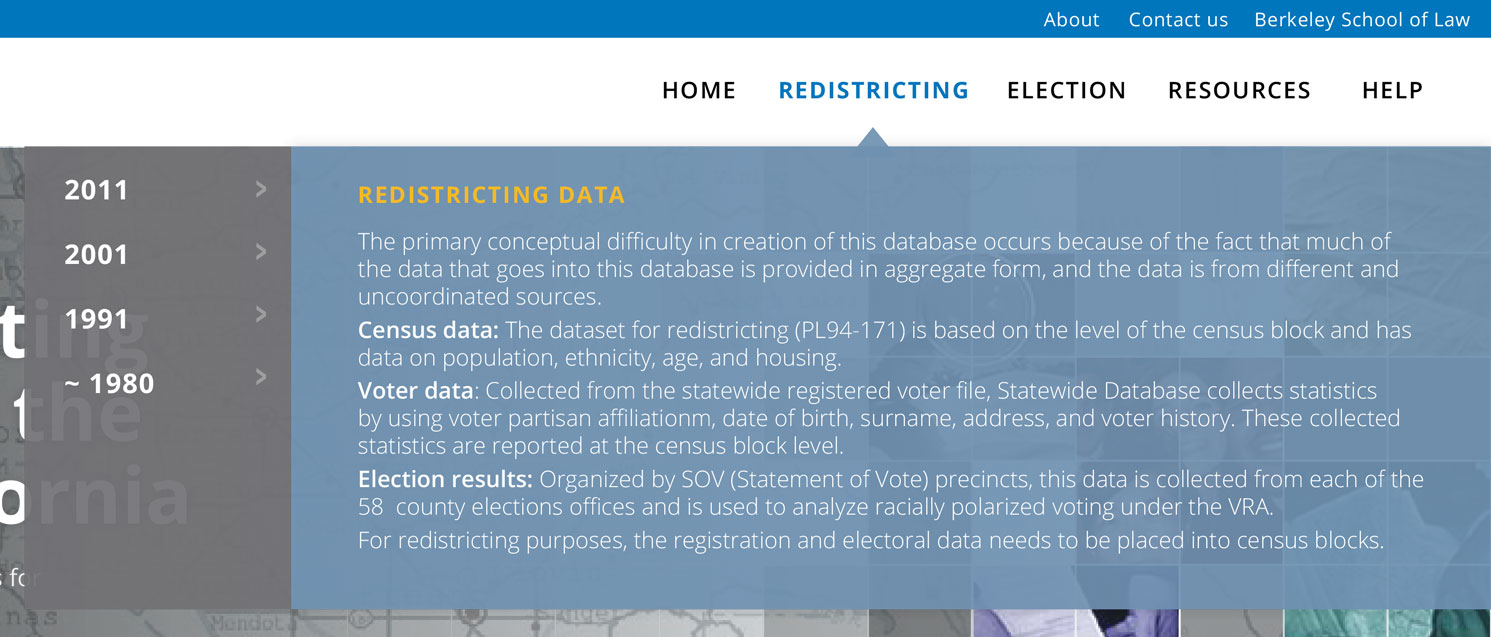The height and width of the screenshot is (637, 1491).
Task: Select the 1991 redistricting year
Action: [x=96, y=319]
